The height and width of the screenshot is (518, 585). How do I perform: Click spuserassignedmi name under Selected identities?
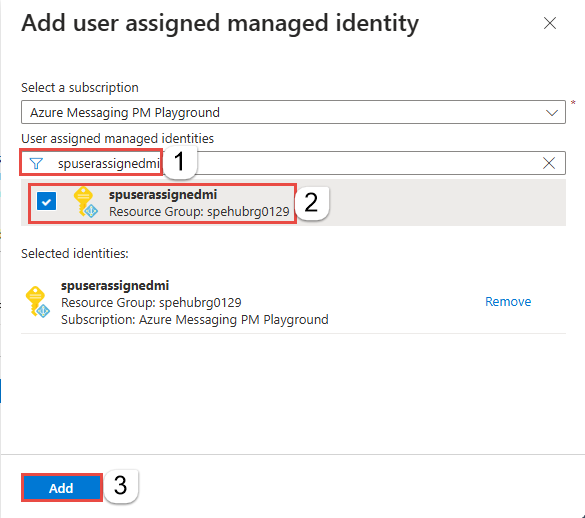(115, 285)
